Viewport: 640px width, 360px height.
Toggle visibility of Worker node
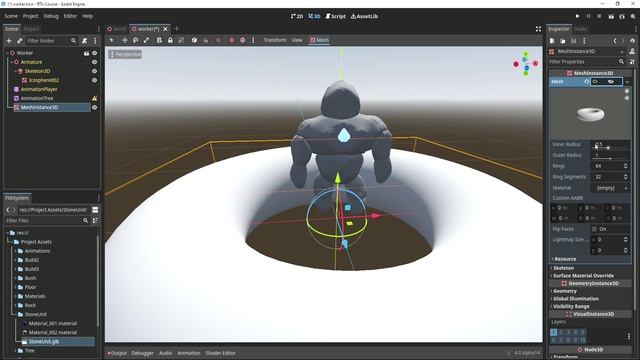point(95,53)
